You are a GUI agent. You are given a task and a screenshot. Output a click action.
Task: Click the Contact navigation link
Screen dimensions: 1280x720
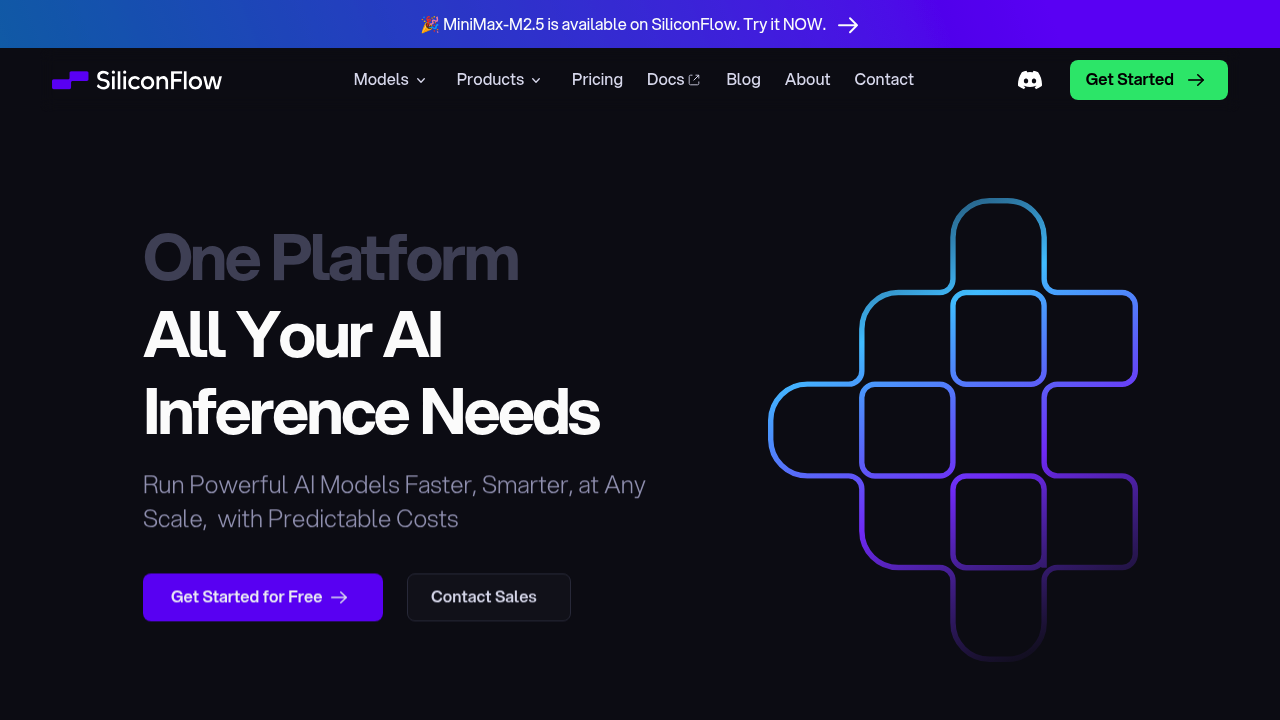[x=884, y=79]
